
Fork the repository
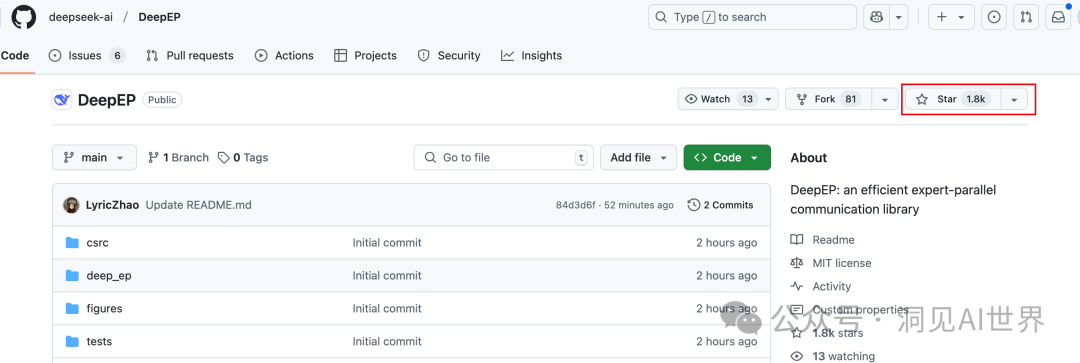(x=829, y=99)
